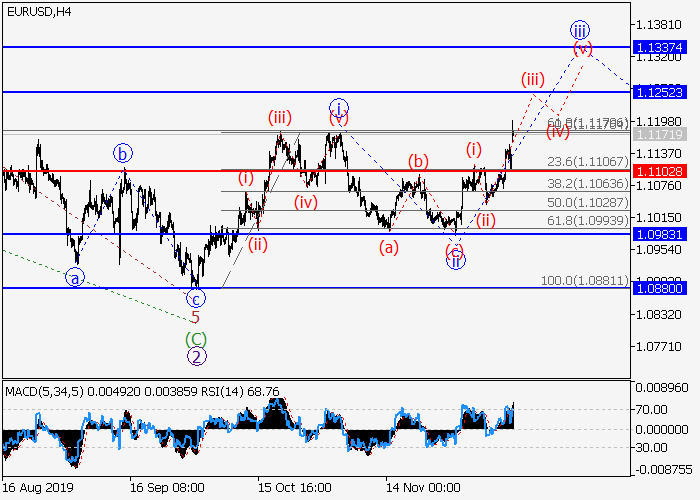Click the blue circled ii wave label

[x=455, y=262]
